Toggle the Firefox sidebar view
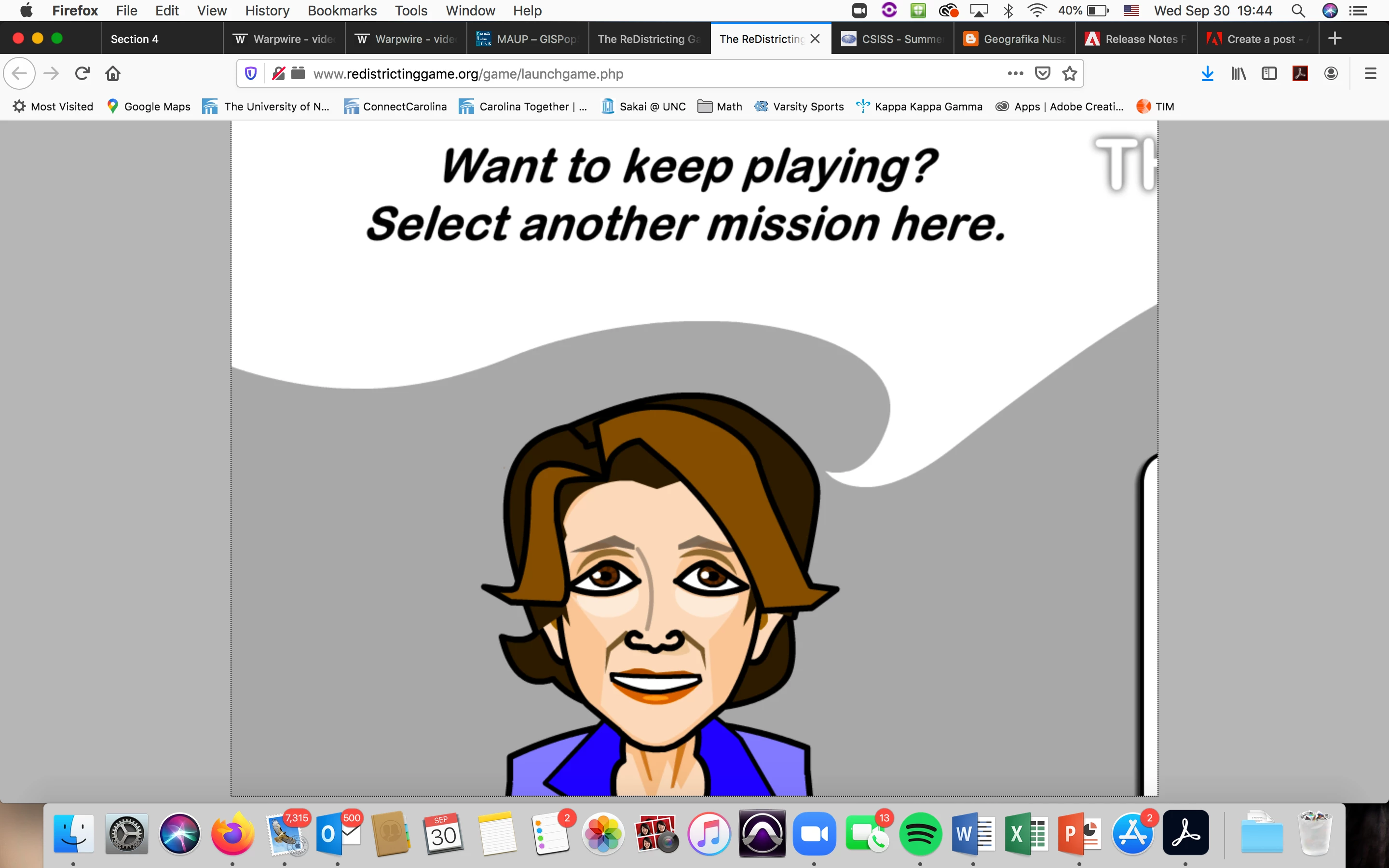The image size is (1389, 868). tap(1269, 73)
